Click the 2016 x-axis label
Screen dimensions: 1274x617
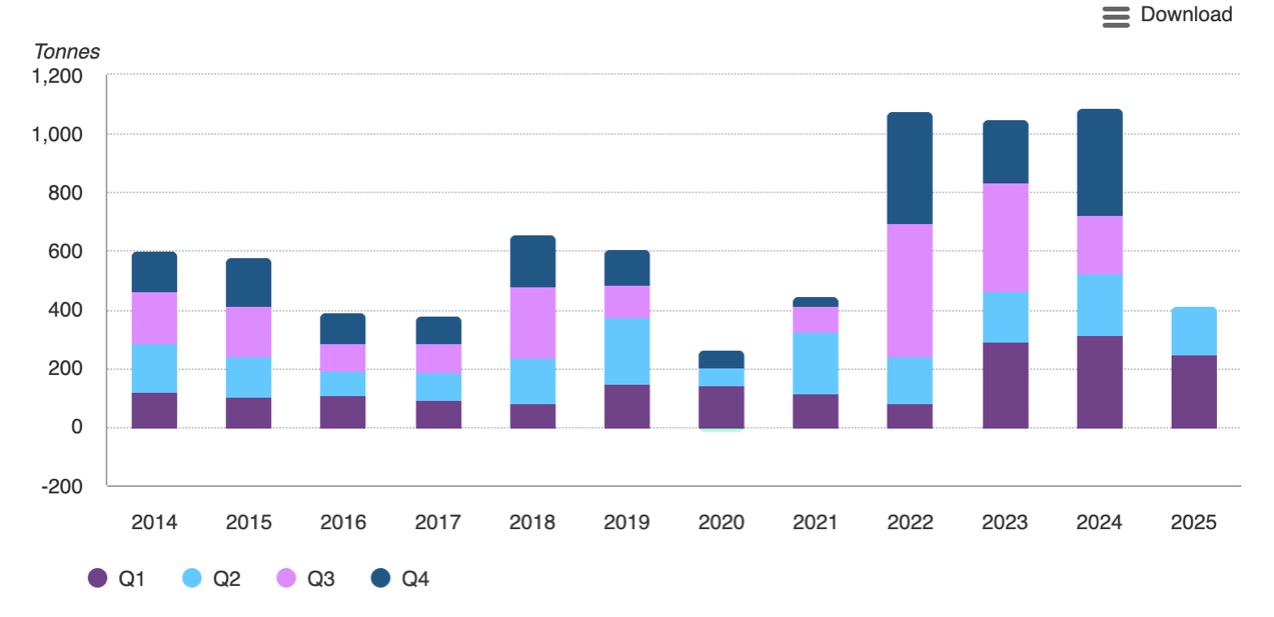[x=343, y=523]
